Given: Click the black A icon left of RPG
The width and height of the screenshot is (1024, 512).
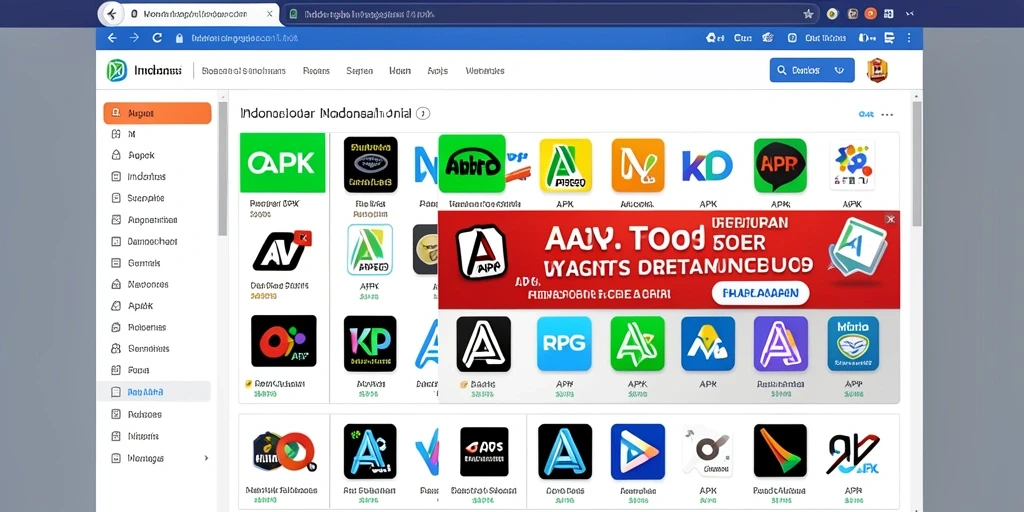Looking at the screenshot, I should click(x=484, y=344).
